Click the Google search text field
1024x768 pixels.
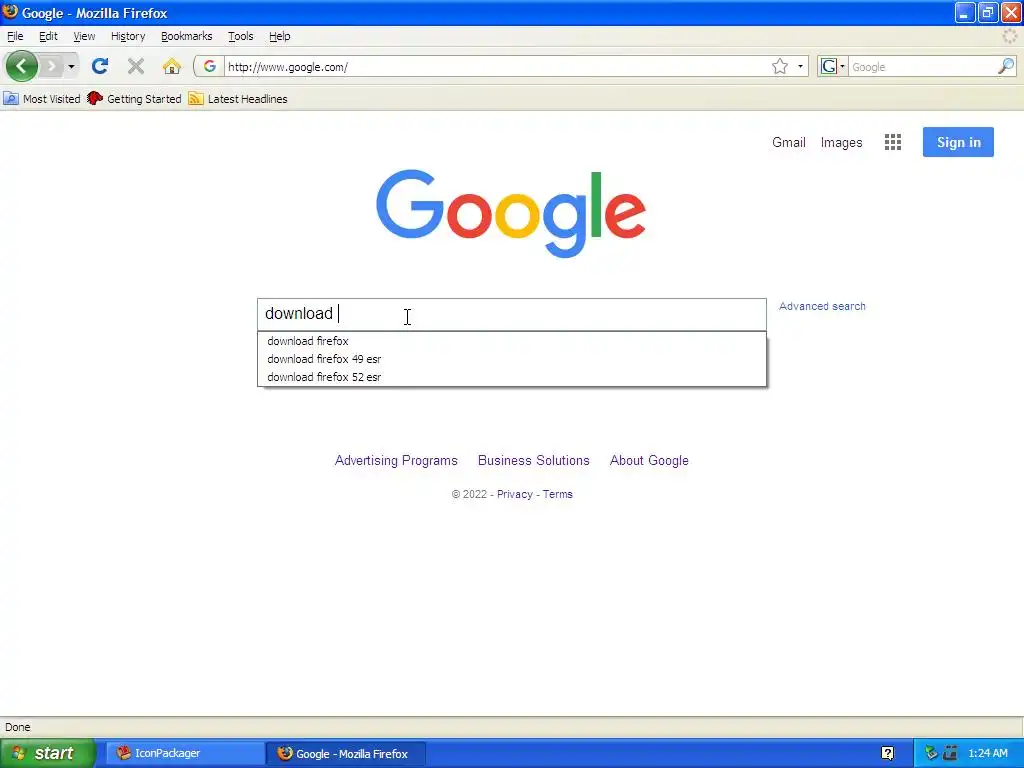pyautogui.click(x=511, y=314)
